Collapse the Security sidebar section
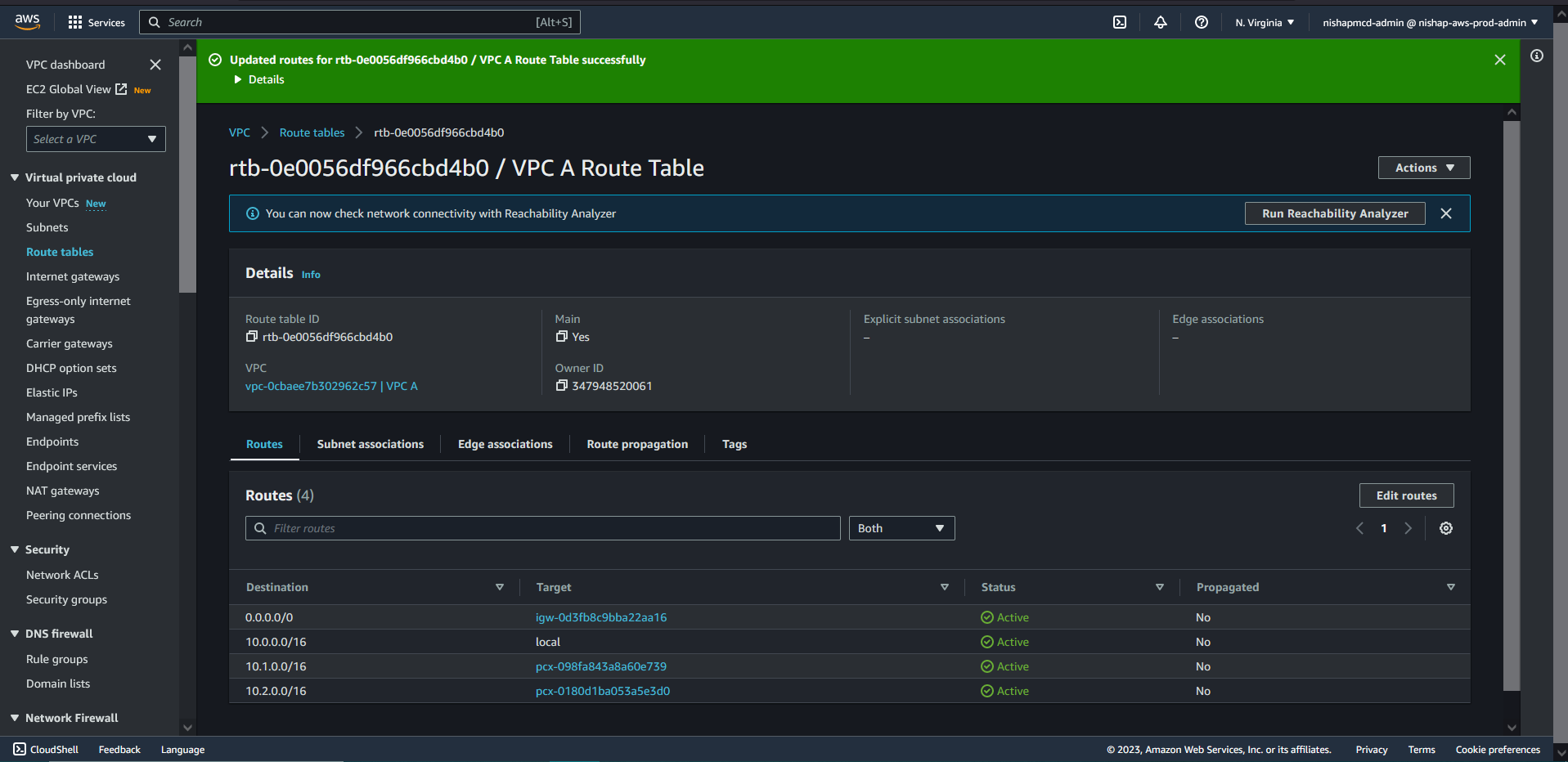The height and width of the screenshot is (762, 1568). pos(15,549)
